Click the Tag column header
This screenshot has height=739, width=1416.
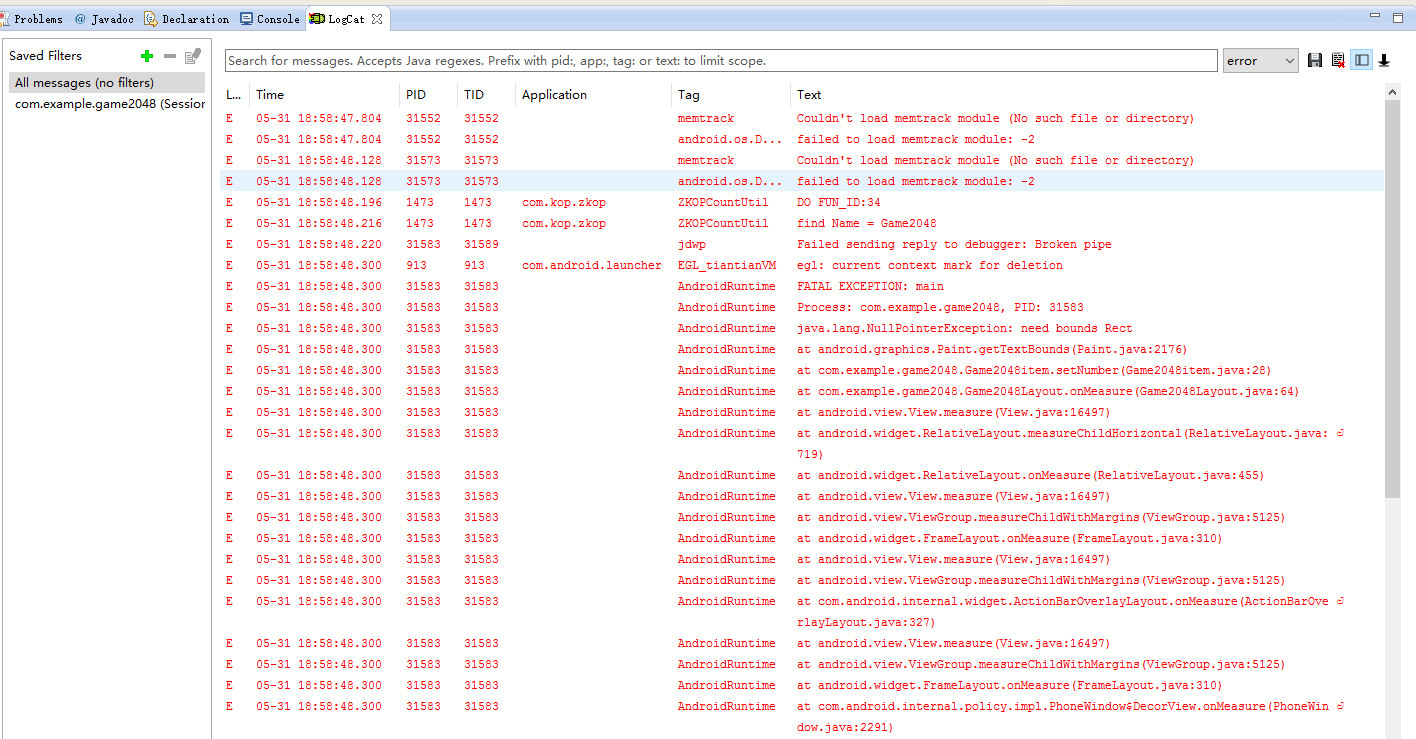tap(731, 95)
